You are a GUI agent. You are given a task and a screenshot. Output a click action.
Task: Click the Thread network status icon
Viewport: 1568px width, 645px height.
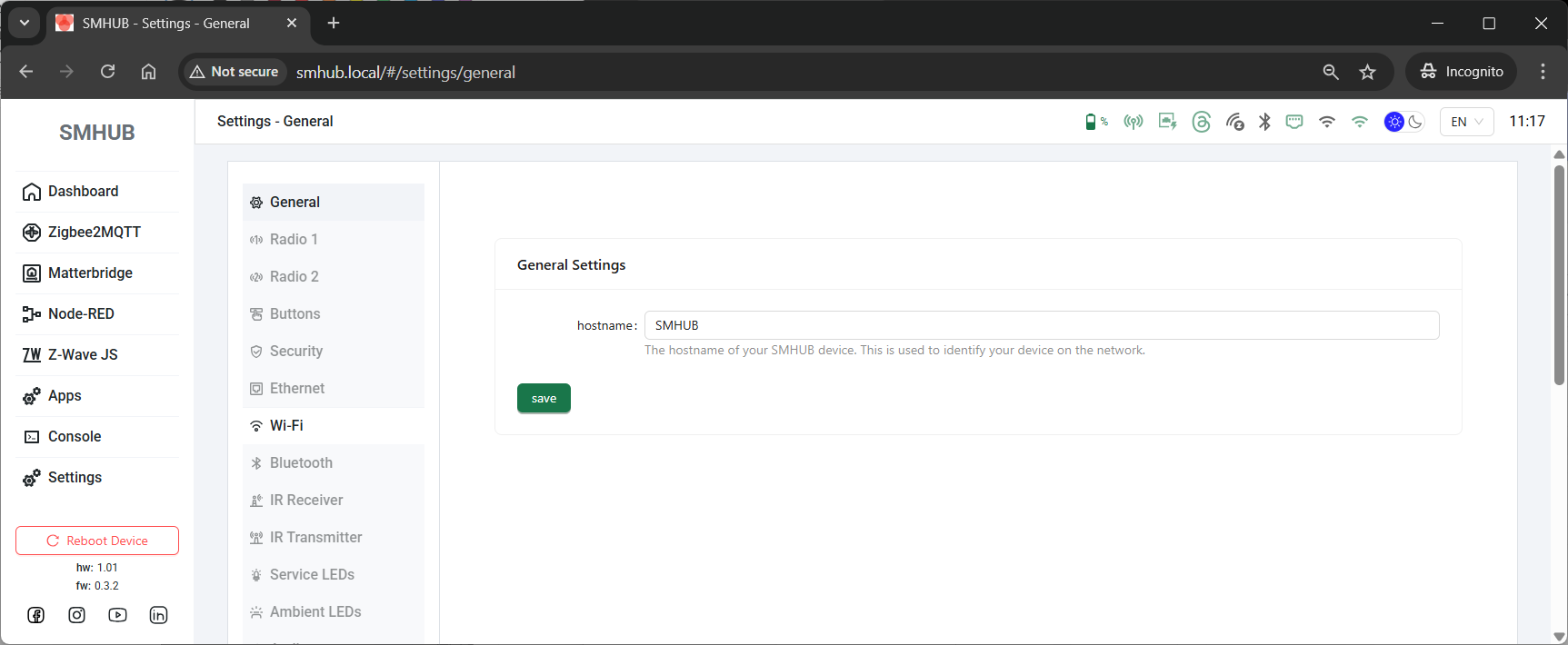click(x=1201, y=122)
